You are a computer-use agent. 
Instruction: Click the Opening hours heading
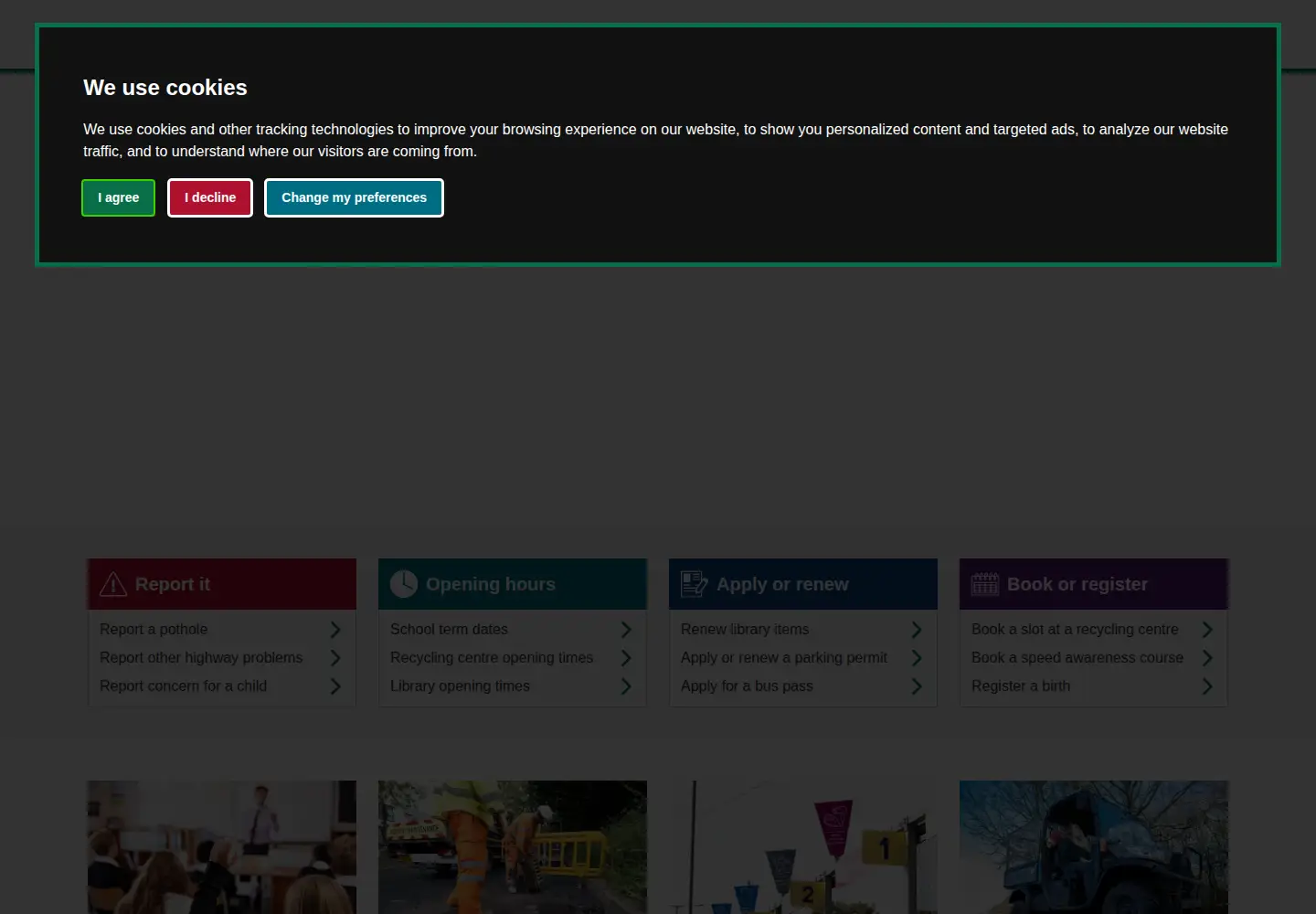[491, 584]
